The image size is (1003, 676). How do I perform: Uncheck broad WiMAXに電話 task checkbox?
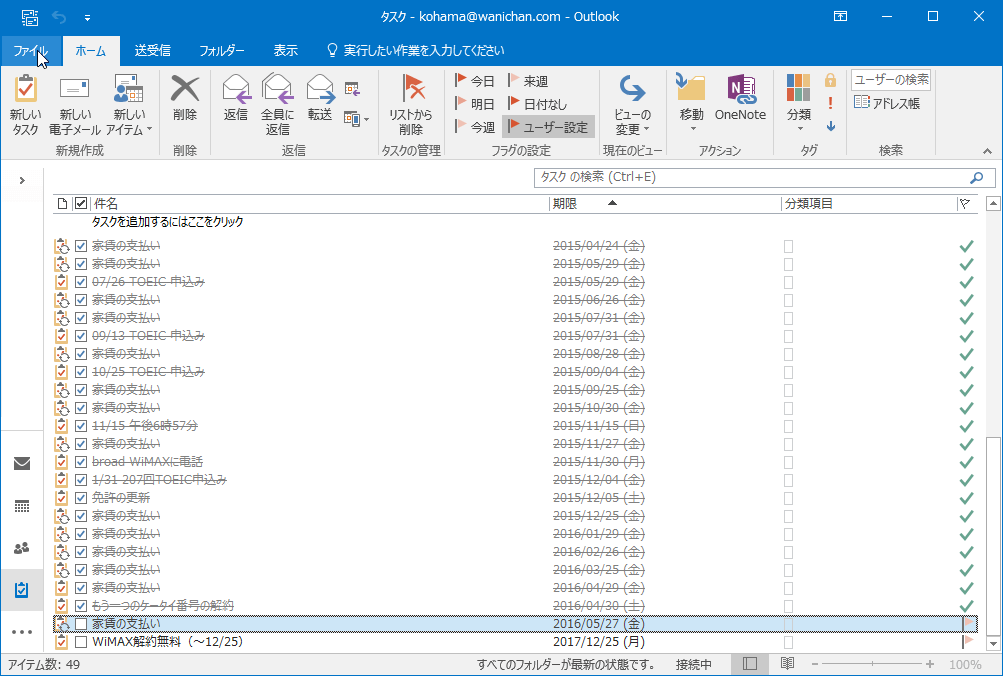click(x=81, y=462)
